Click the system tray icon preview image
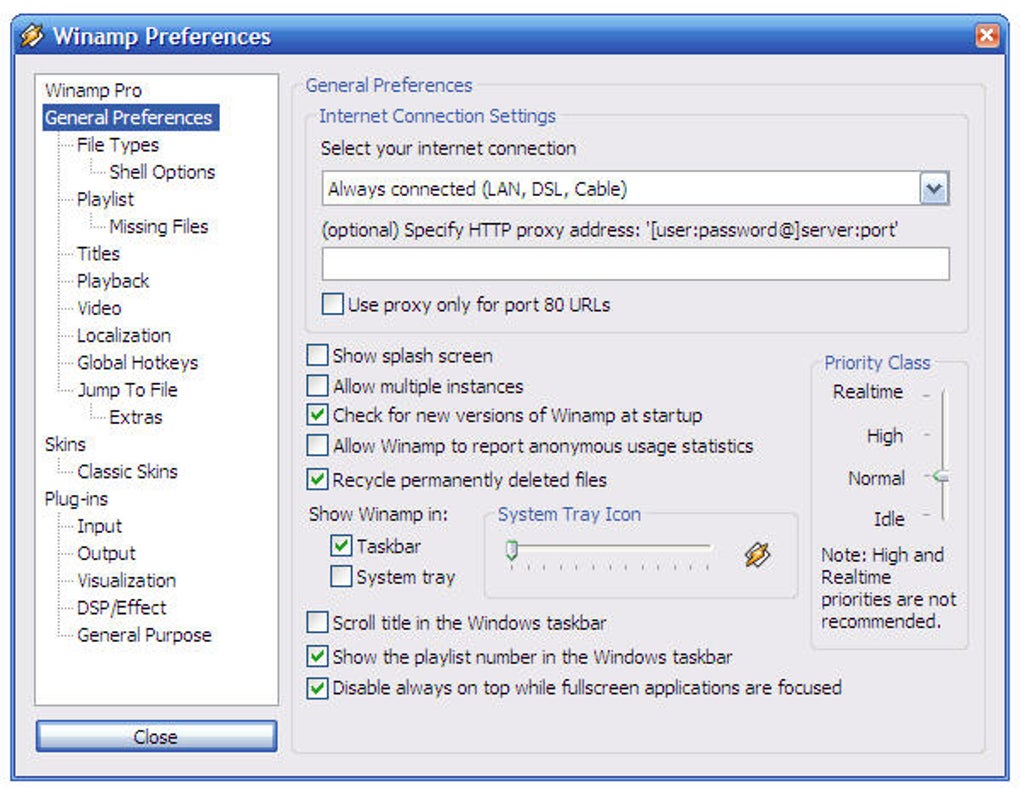1020x788 pixels. click(757, 555)
